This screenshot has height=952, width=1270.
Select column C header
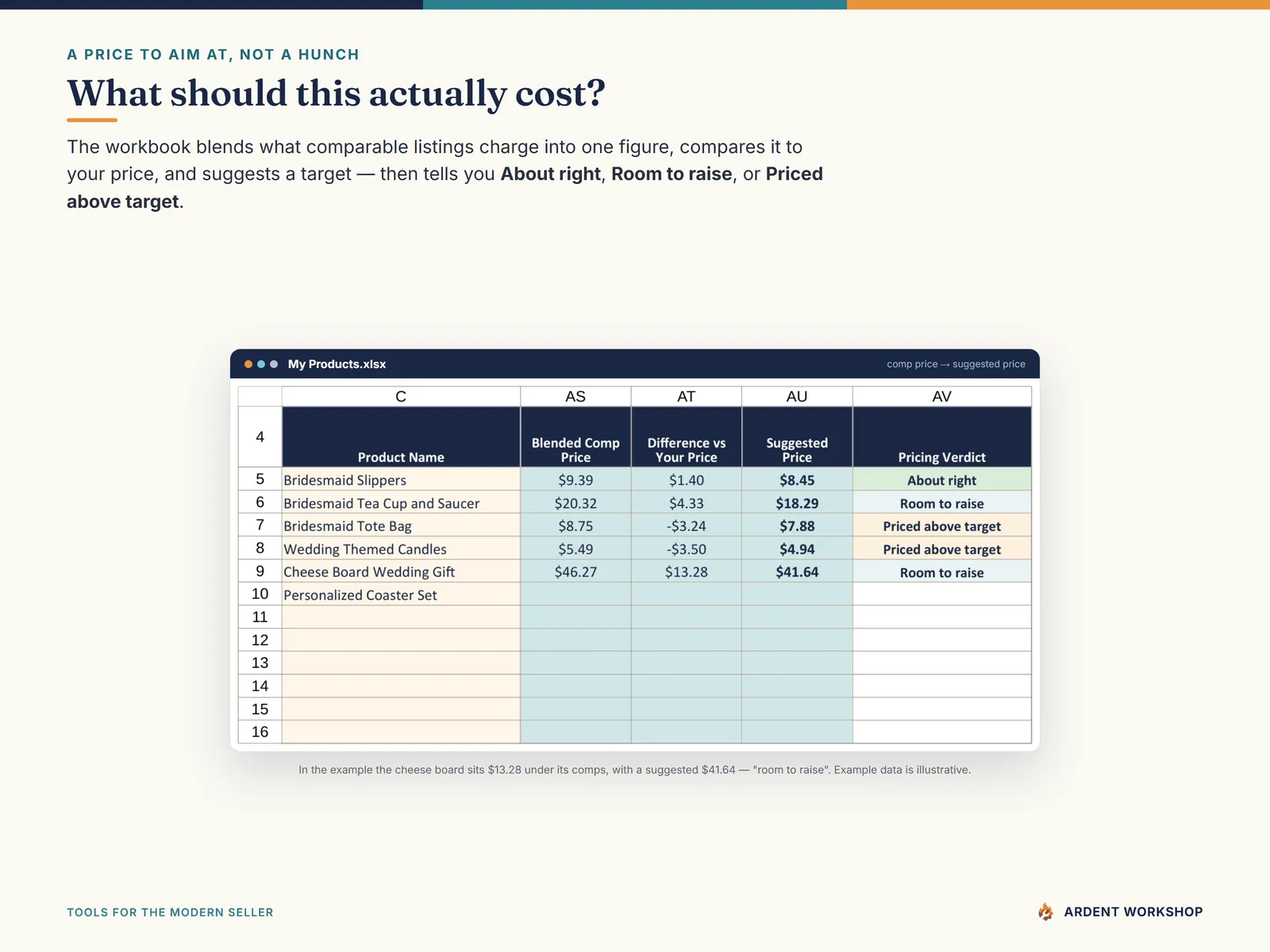point(401,397)
